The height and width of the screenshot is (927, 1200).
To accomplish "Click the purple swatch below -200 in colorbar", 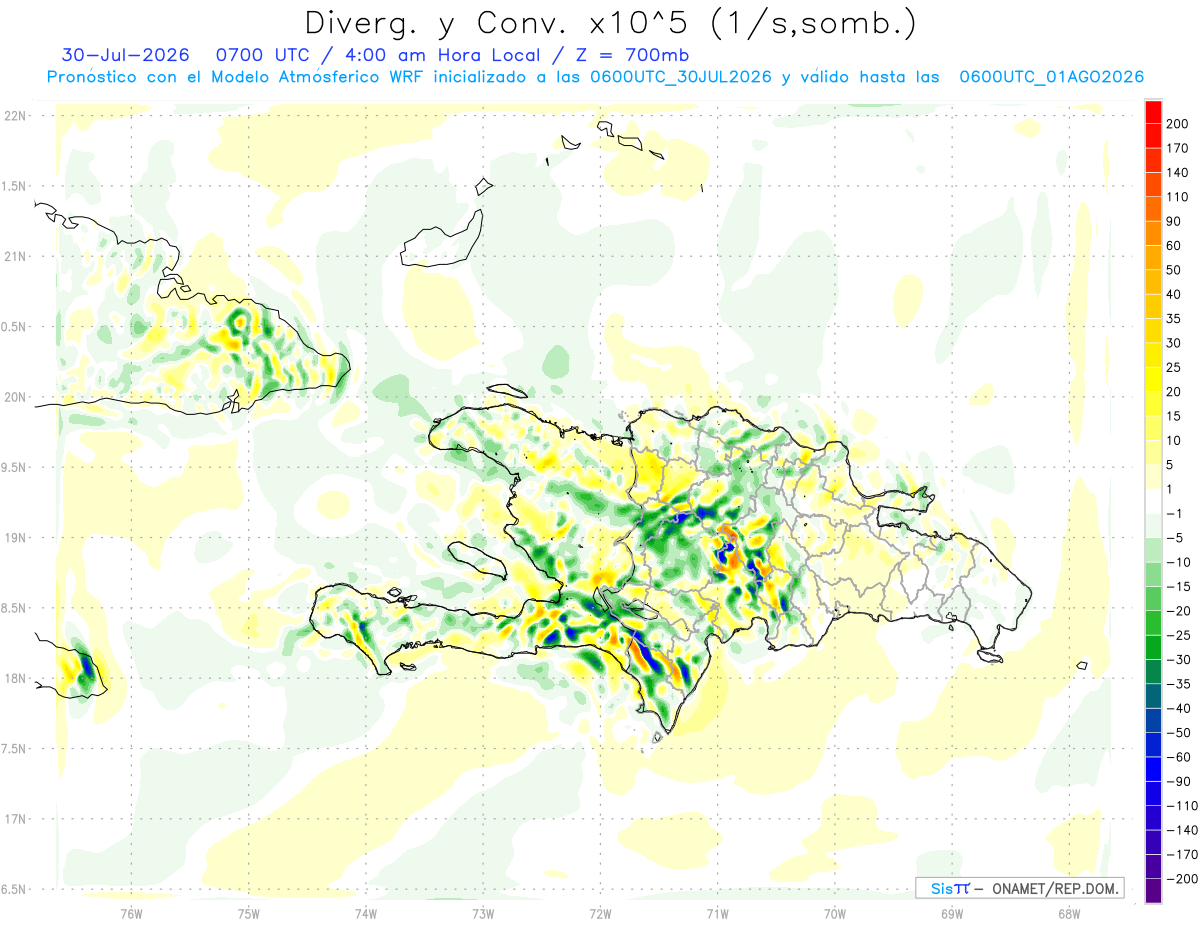I will 1153,891.
